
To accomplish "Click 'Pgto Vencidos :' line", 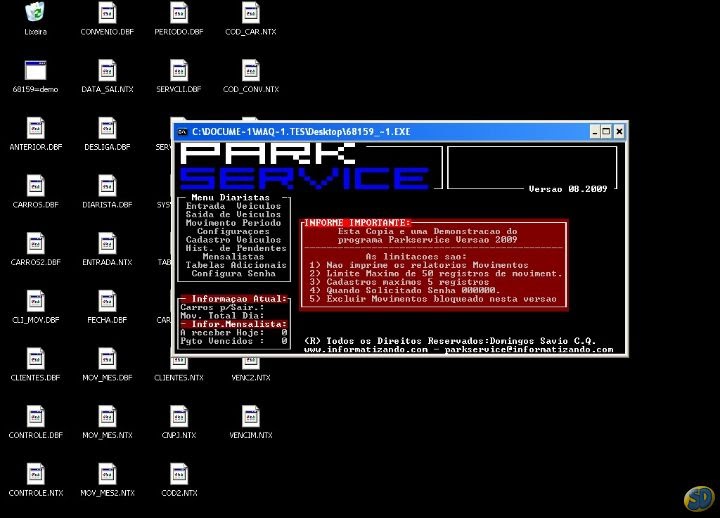I will [x=234, y=341].
